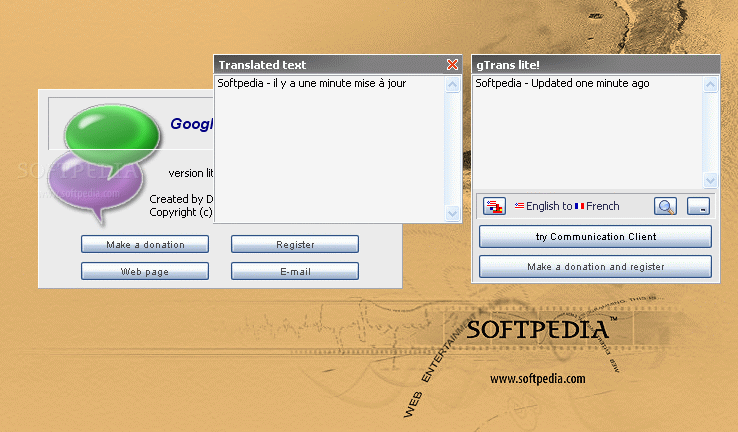Click the magnifier translate icon
The height and width of the screenshot is (432, 738).
(x=665, y=206)
